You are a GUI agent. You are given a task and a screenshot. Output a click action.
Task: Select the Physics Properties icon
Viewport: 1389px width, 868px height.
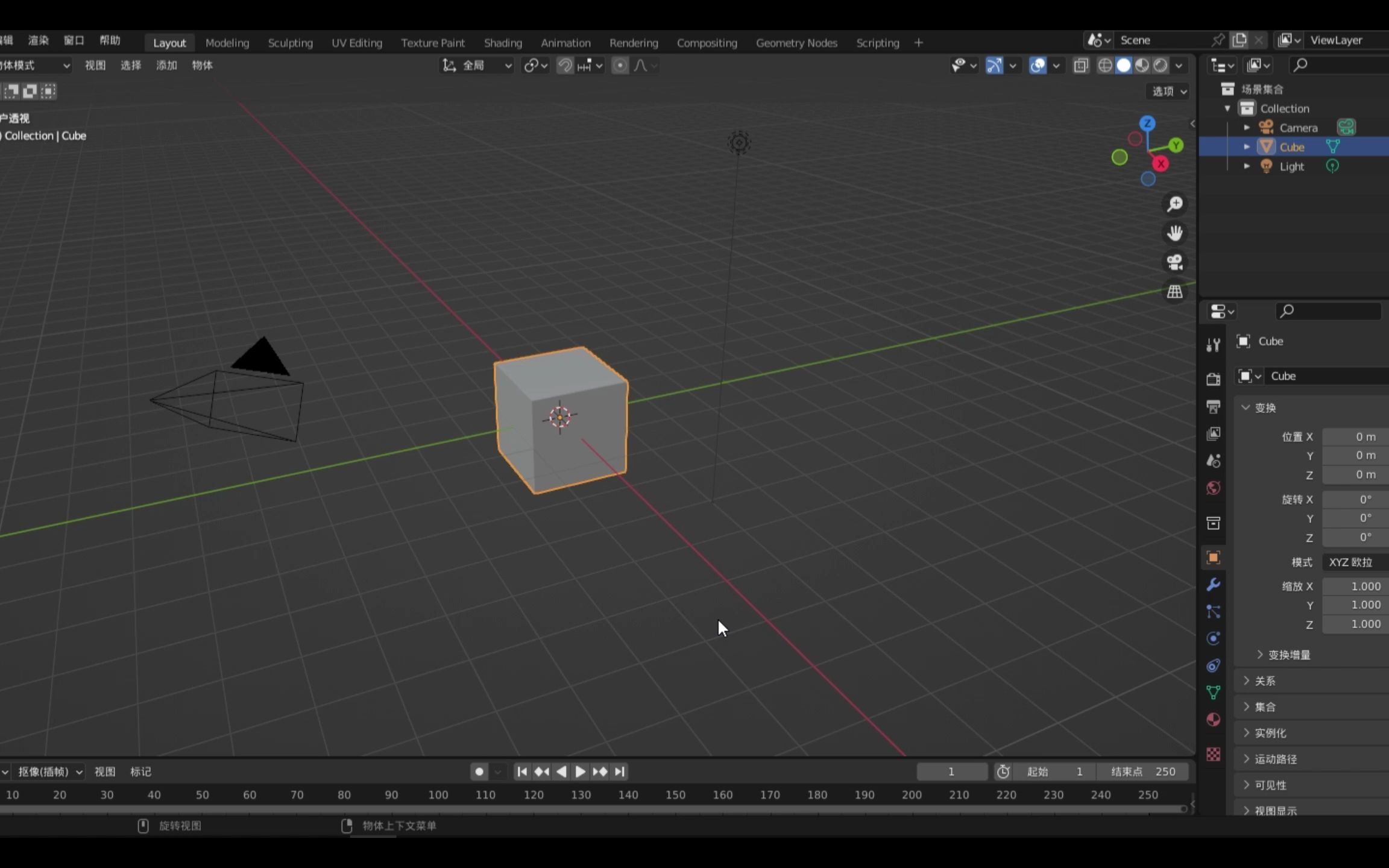click(1214, 638)
